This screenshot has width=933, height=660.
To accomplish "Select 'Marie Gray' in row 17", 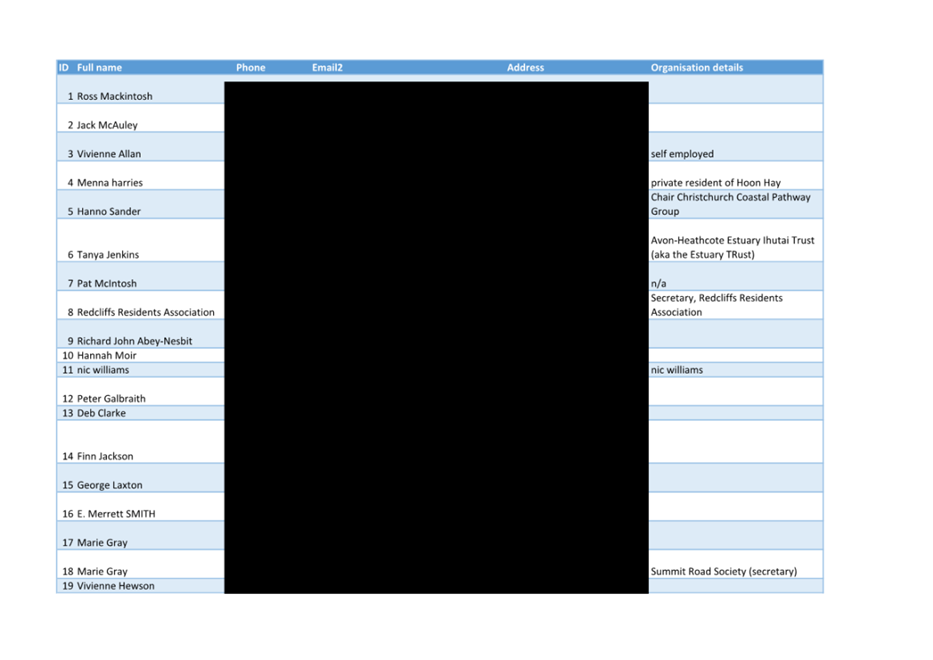I will pyautogui.click(x=102, y=543).
